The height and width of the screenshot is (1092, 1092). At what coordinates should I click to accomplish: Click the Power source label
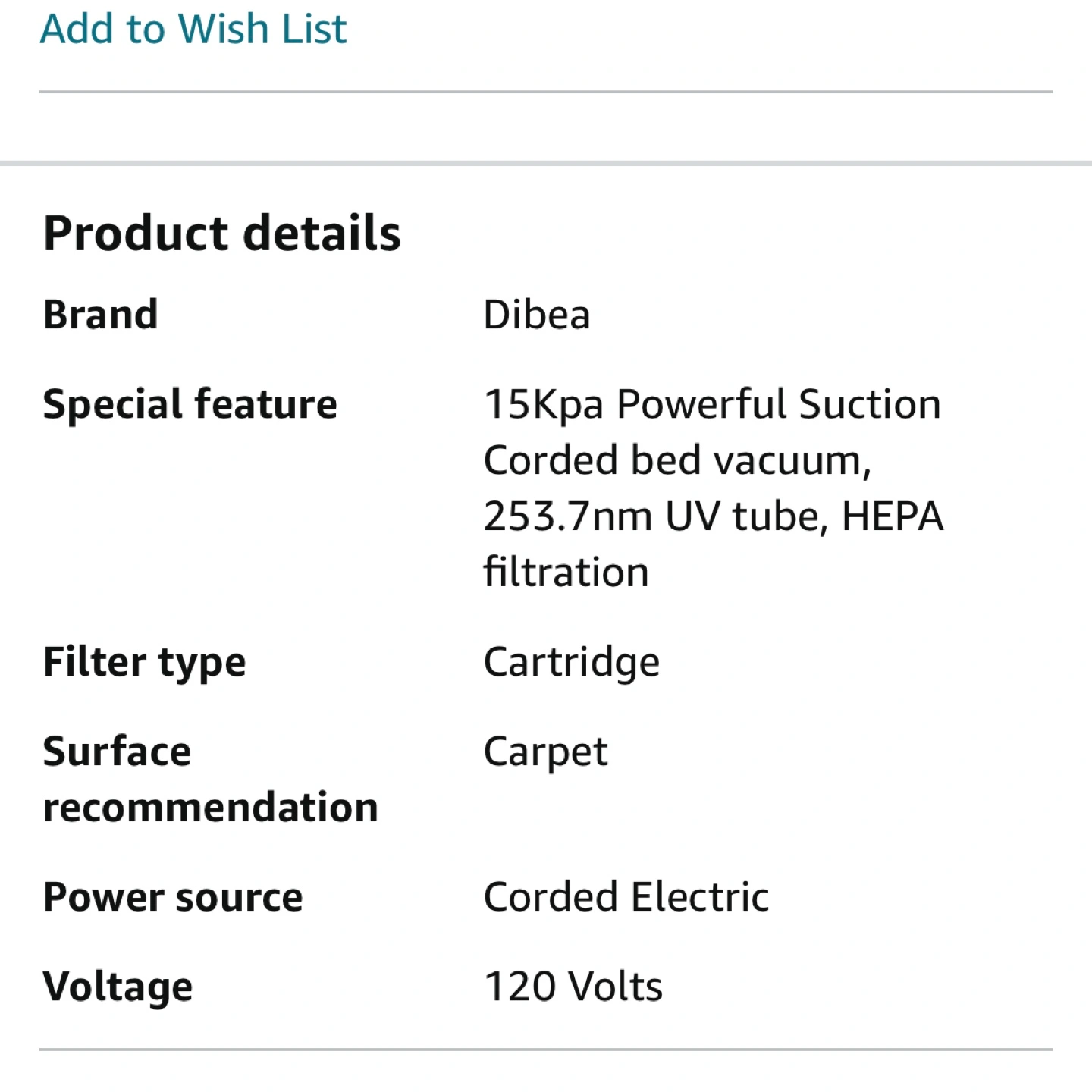coord(173,897)
